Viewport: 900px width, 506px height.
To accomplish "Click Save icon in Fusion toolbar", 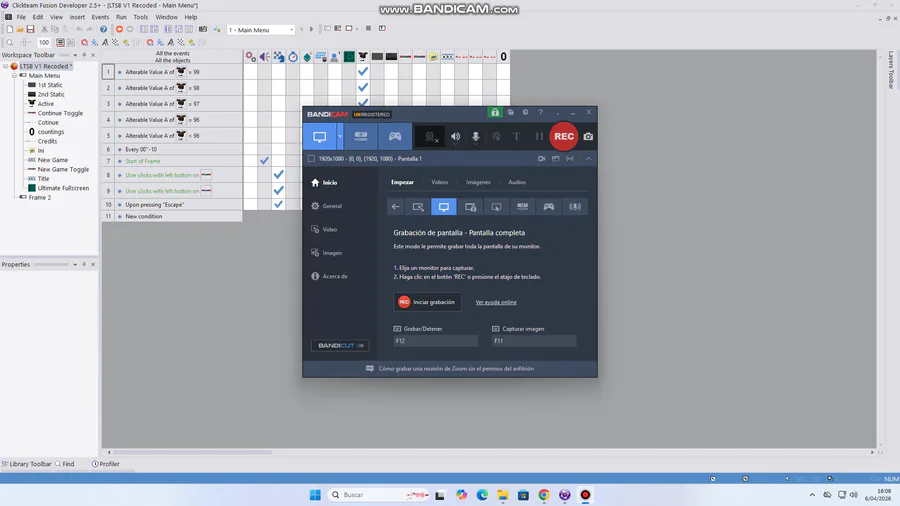I will (x=30, y=29).
